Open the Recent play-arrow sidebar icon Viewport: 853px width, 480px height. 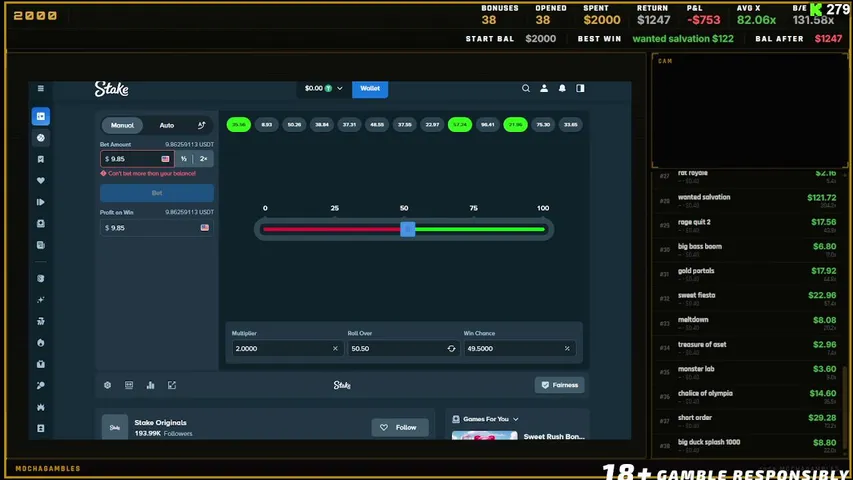41,202
